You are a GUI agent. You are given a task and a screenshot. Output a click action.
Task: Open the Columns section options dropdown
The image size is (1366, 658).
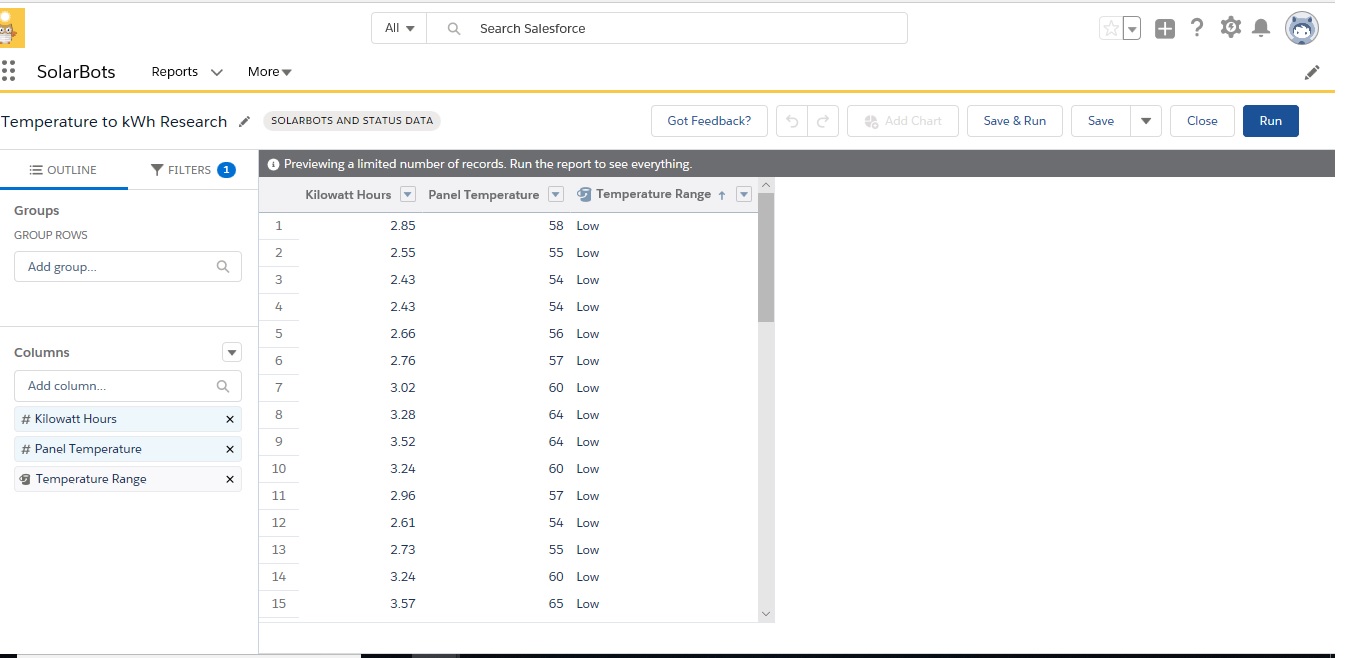point(232,352)
